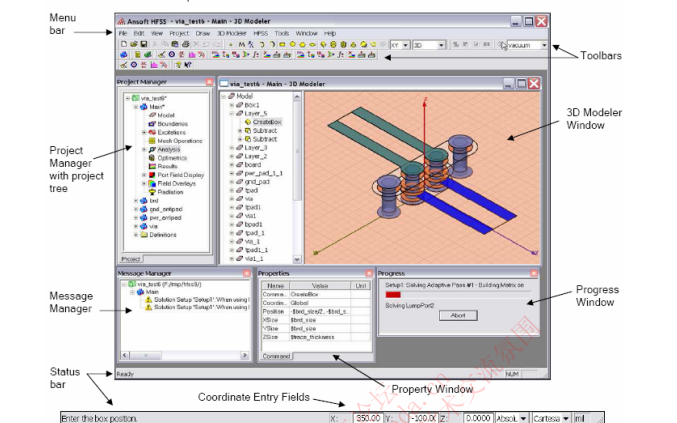Expand the Port Field Display node
The width and height of the screenshot is (677, 423).
(144, 175)
